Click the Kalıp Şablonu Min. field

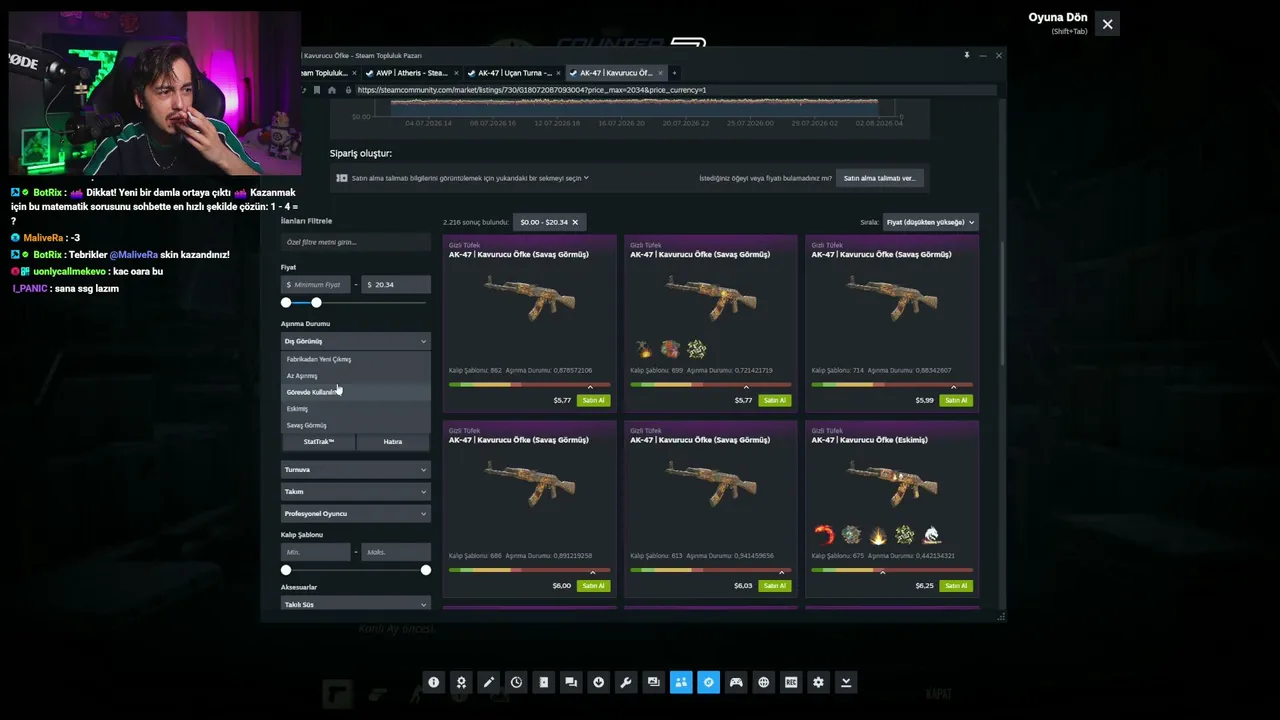(316, 552)
